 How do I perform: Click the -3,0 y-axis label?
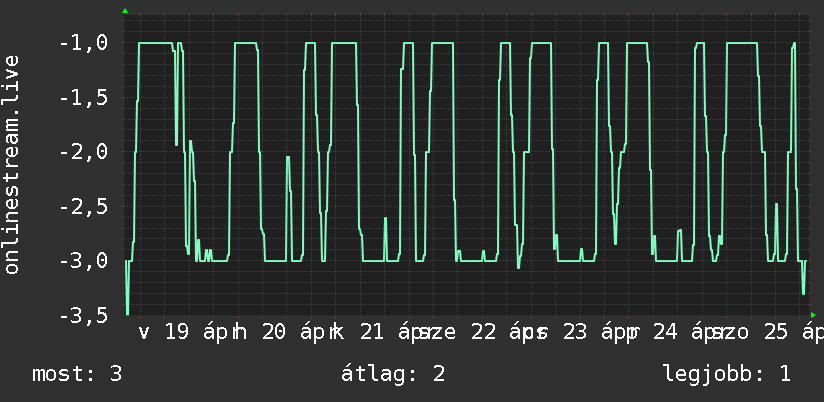click(x=84, y=261)
